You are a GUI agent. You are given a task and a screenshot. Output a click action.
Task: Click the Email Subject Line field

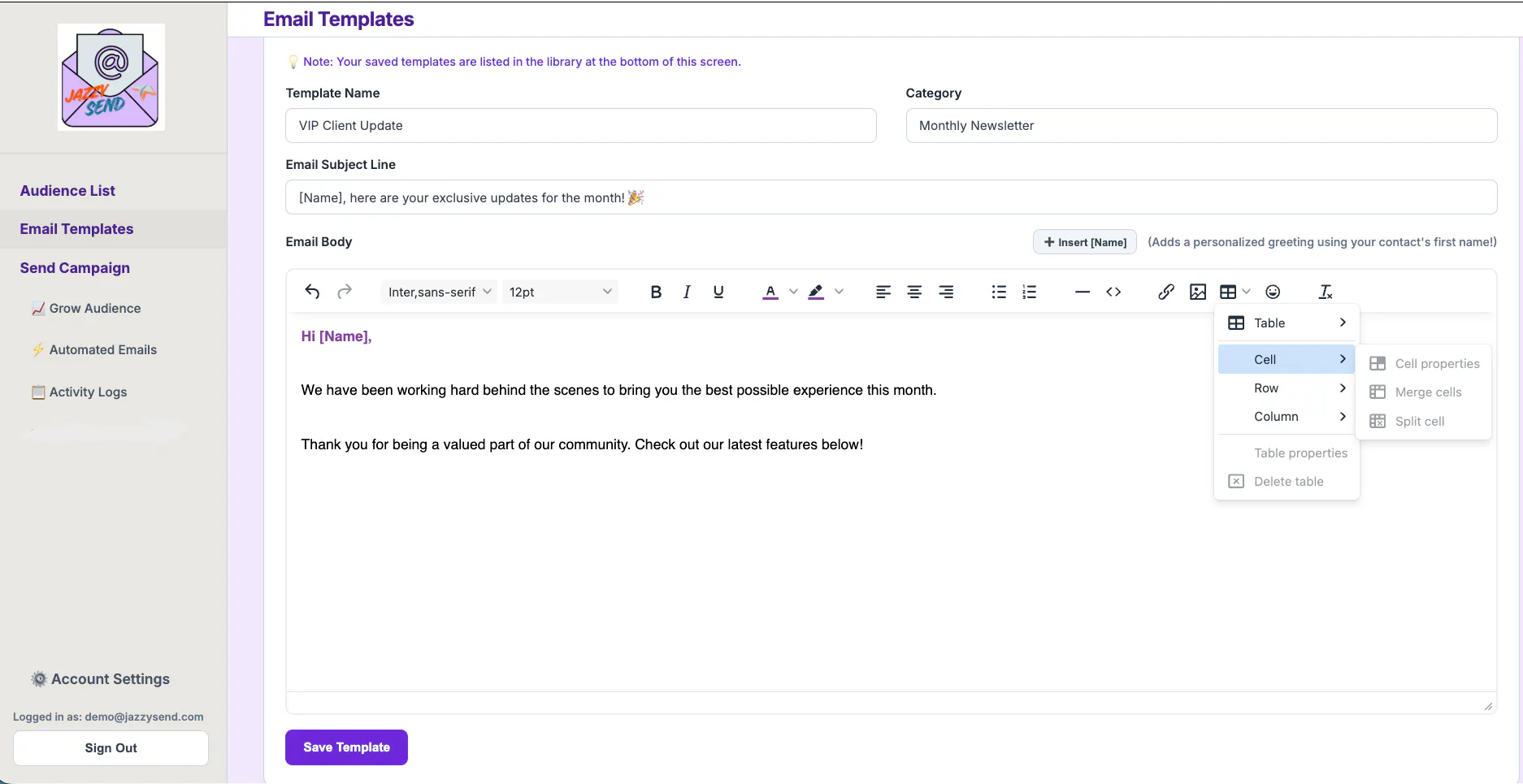(891, 197)
